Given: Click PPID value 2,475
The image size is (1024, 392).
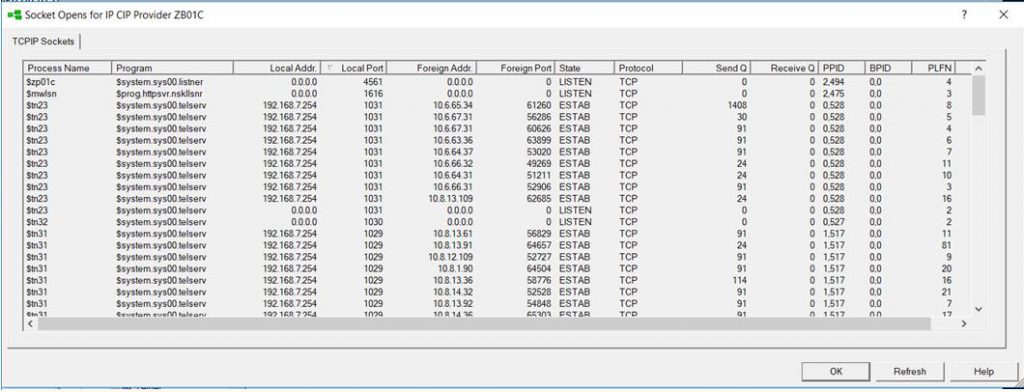Looking at the screenshot, I should (834, 94).
